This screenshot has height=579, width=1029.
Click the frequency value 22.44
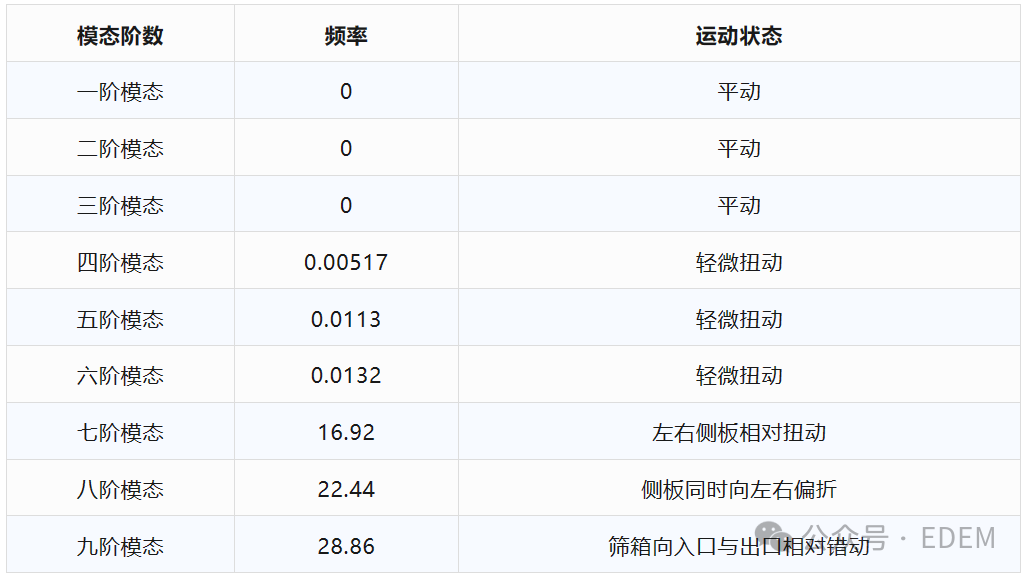click(346, 490)
